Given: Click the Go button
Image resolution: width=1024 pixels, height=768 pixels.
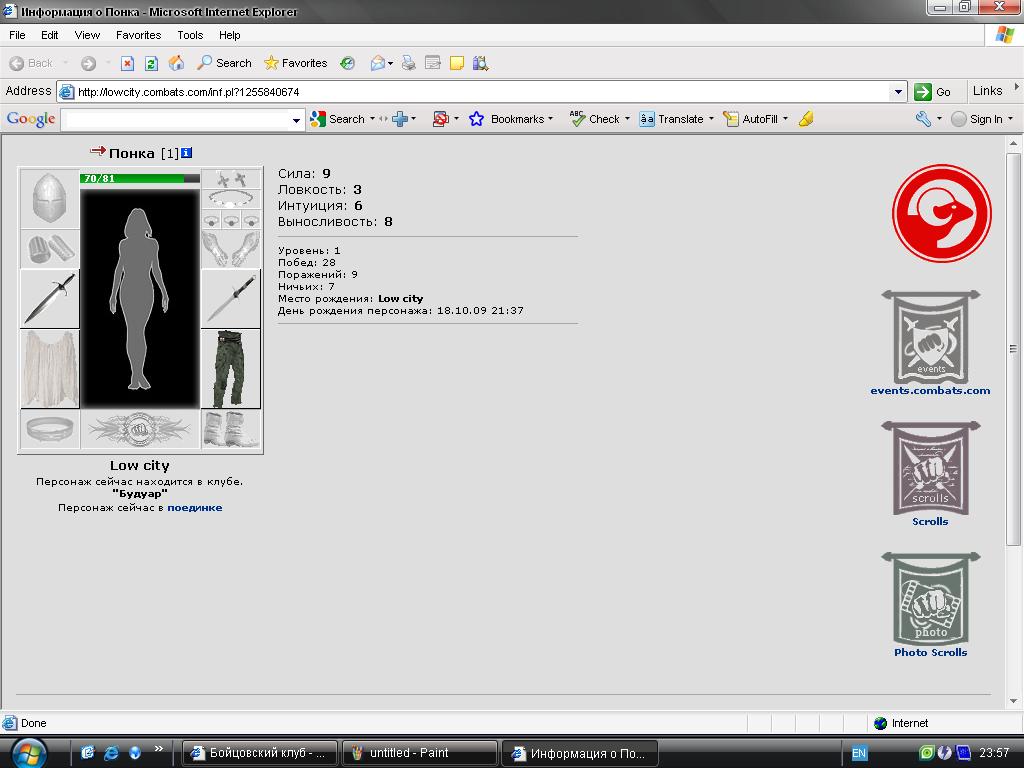Looking at the screenshot, I should click(933, 92).
